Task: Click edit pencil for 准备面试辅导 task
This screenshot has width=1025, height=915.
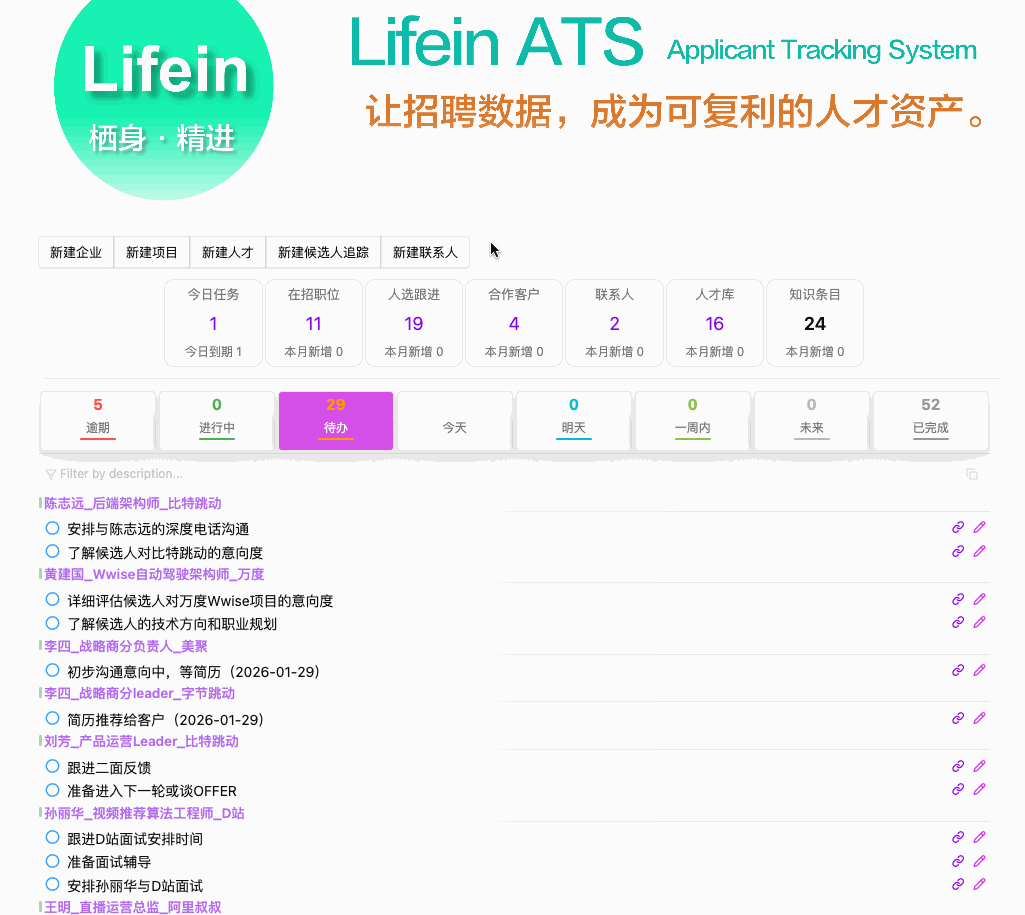Action: (980, 861)
